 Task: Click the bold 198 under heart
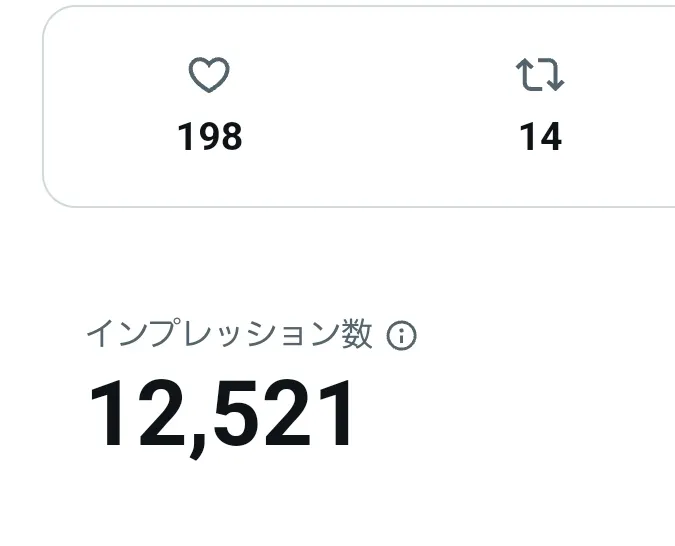(x=210, y=137)
